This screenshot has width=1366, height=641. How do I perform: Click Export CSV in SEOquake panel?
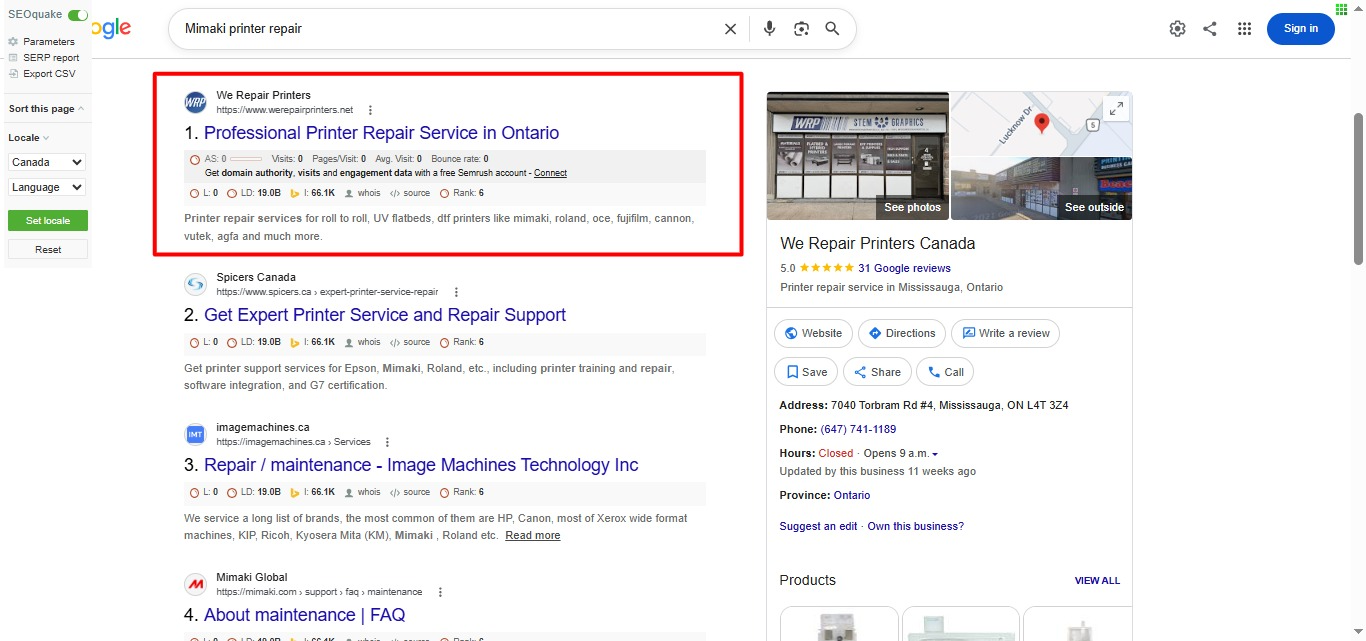pyautogui.click(x=49, y=74)
